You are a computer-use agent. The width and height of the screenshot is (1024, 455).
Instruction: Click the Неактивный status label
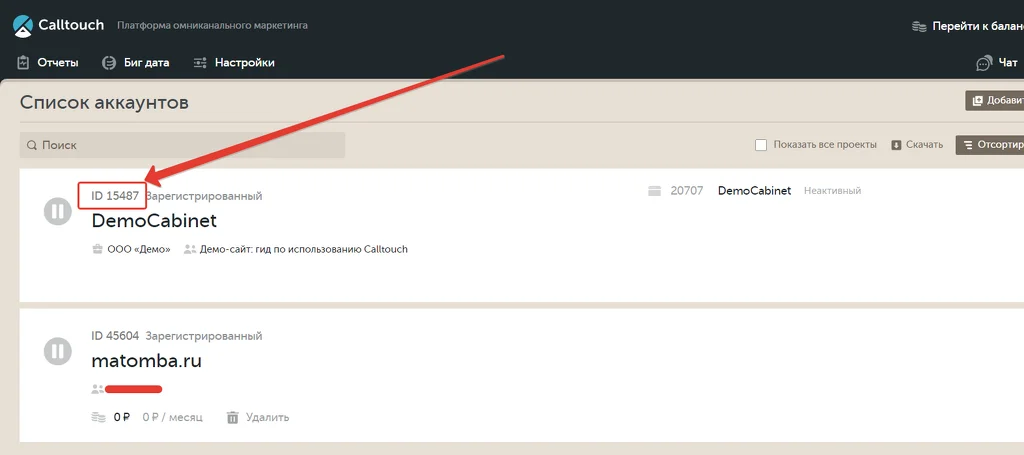(833, 191)
